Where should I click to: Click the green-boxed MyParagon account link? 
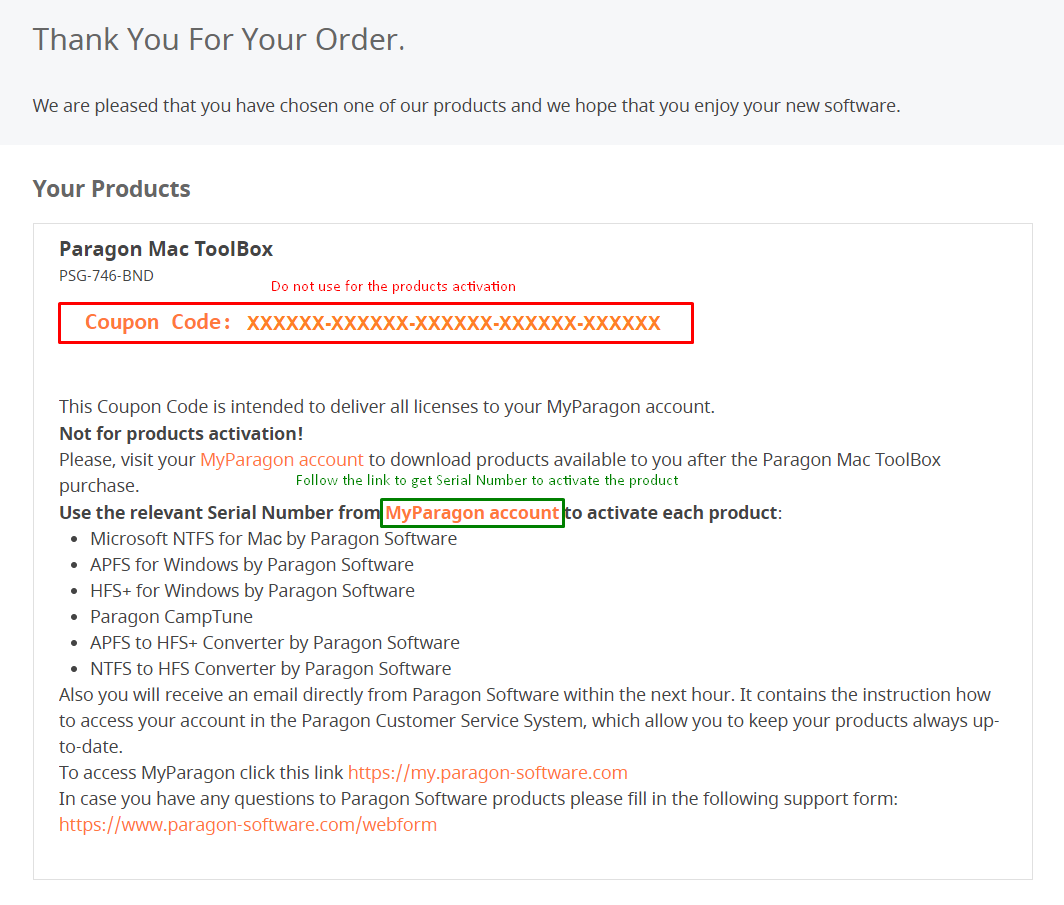click(x=472, y=513)
